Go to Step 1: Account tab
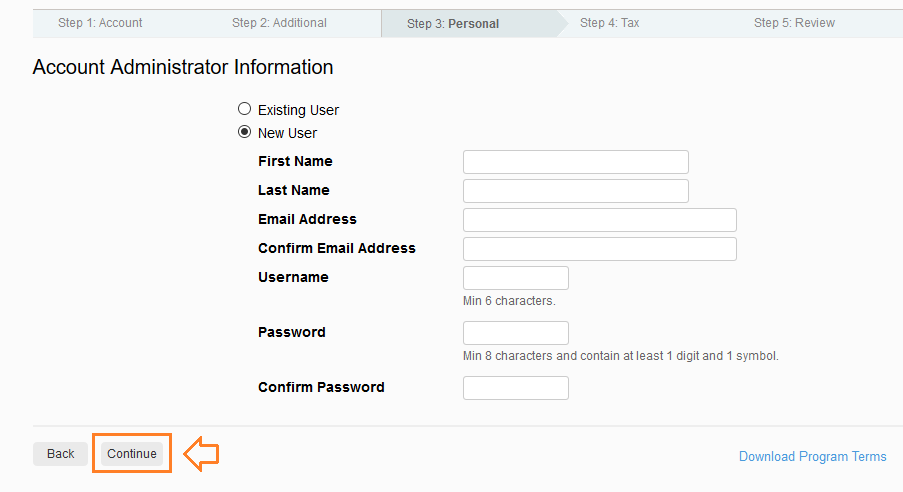Image resolution: width=903 pixels, height=492 pixels. tap(100, 23)
